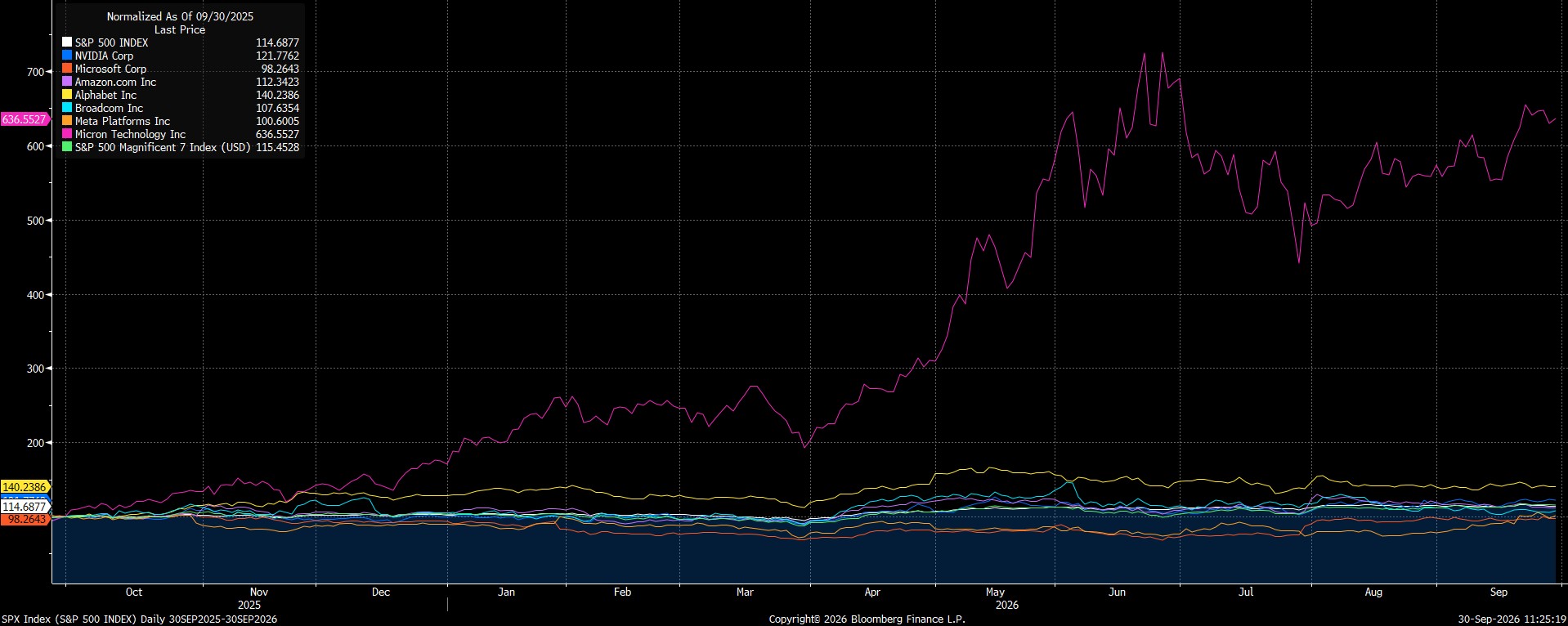Click the cyan Broadcom Inc legend swatch
Viewport: 1568px width, 626px height.
click(x=67, y=108)
